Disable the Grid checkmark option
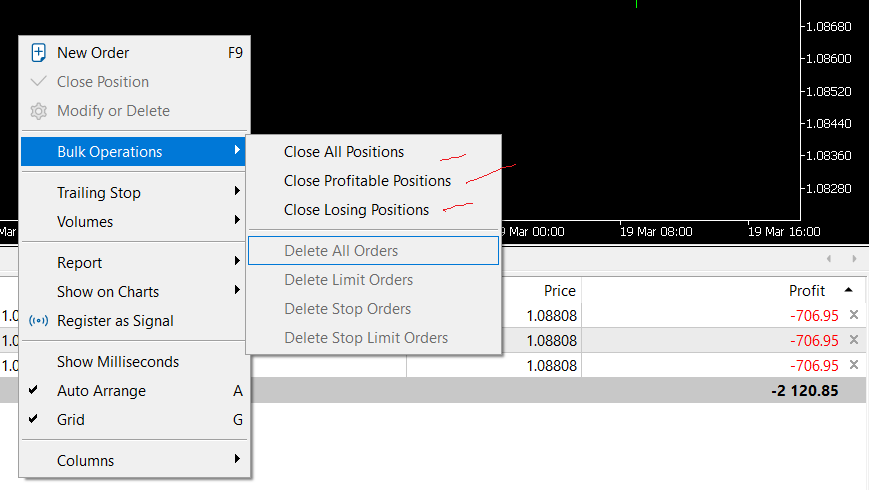 (70, 420)
